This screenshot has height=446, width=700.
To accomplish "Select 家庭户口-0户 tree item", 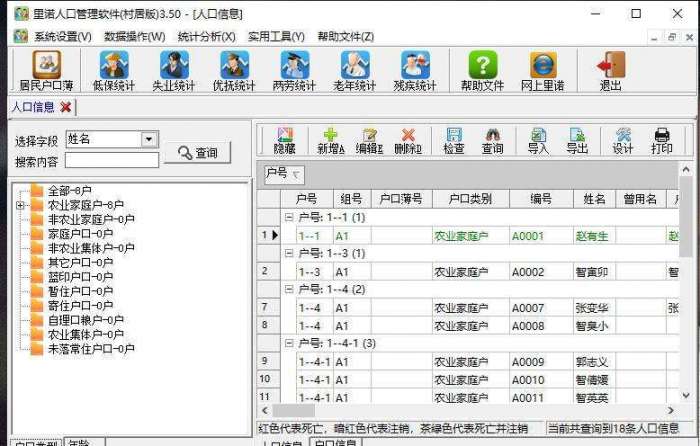I will pos(80,234).
